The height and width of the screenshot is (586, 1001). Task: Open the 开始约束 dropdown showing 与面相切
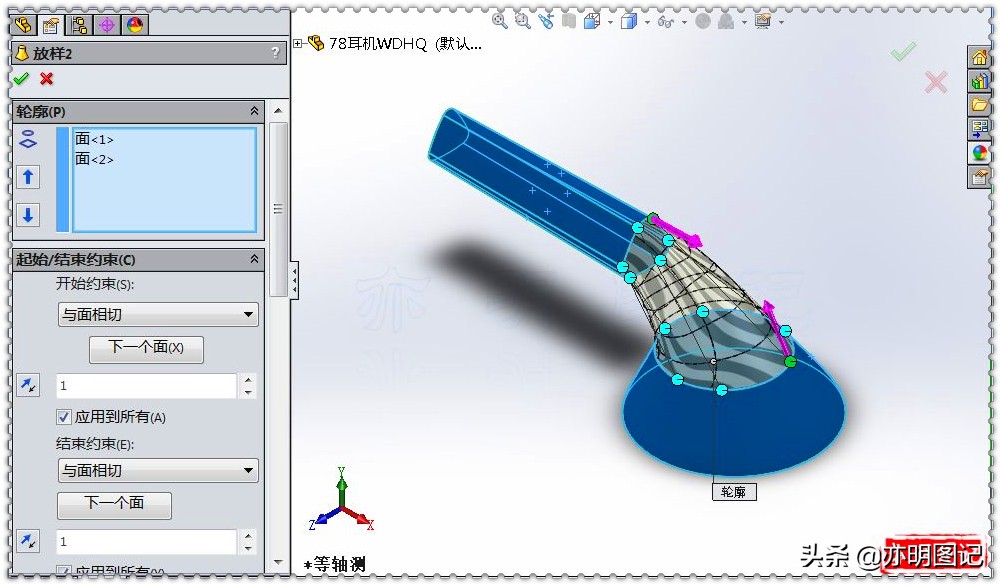(157, 314)
